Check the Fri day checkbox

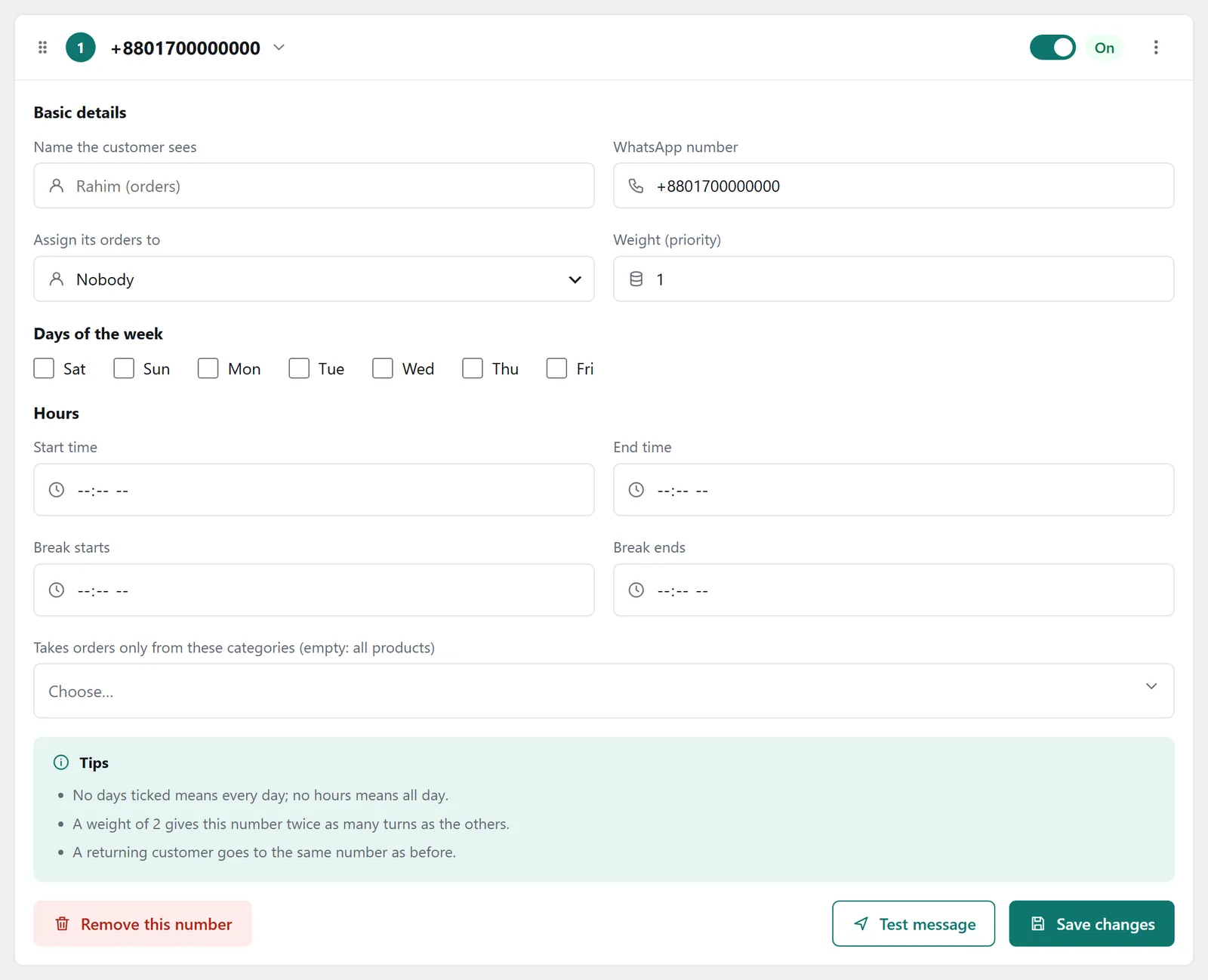(556, 368)
